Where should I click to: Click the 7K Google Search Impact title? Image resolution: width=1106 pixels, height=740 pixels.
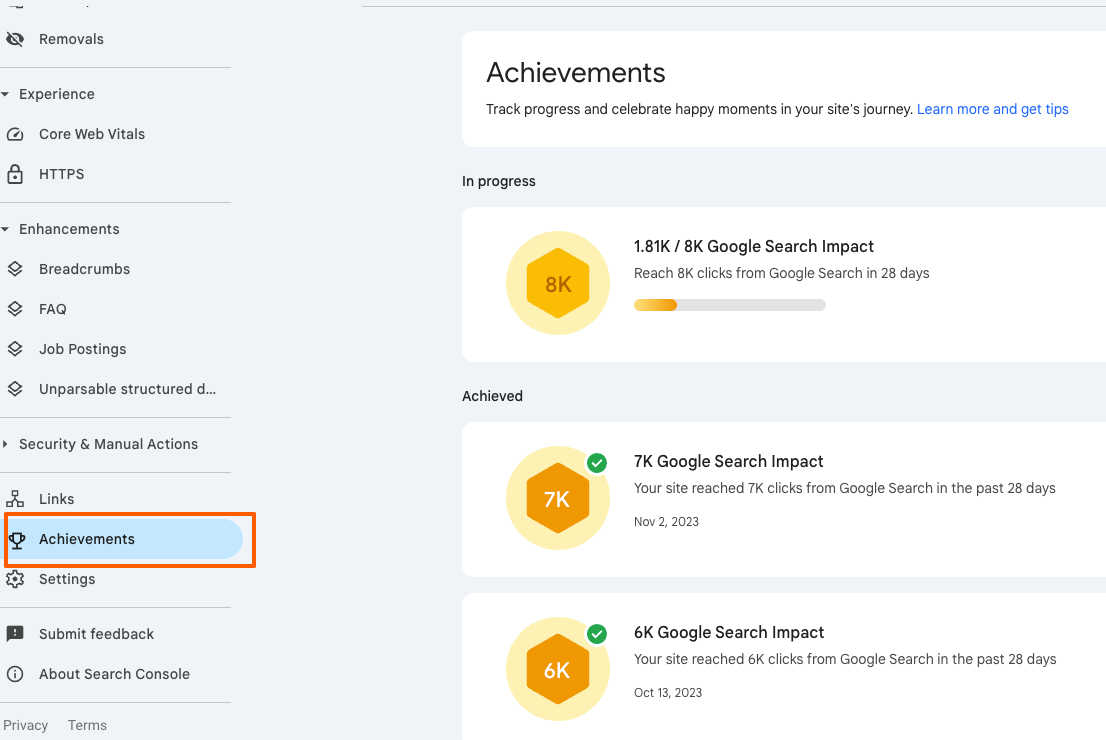(729, 461)
